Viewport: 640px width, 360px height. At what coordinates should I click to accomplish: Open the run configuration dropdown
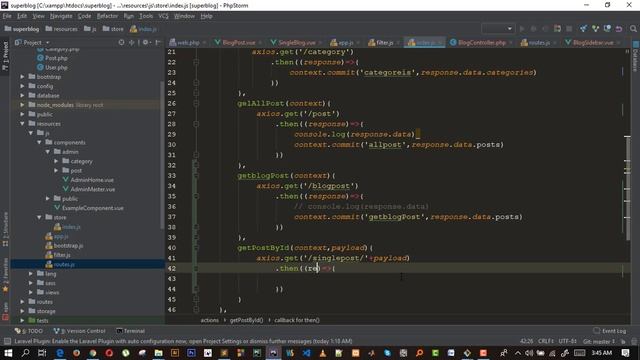pos(498,29)
